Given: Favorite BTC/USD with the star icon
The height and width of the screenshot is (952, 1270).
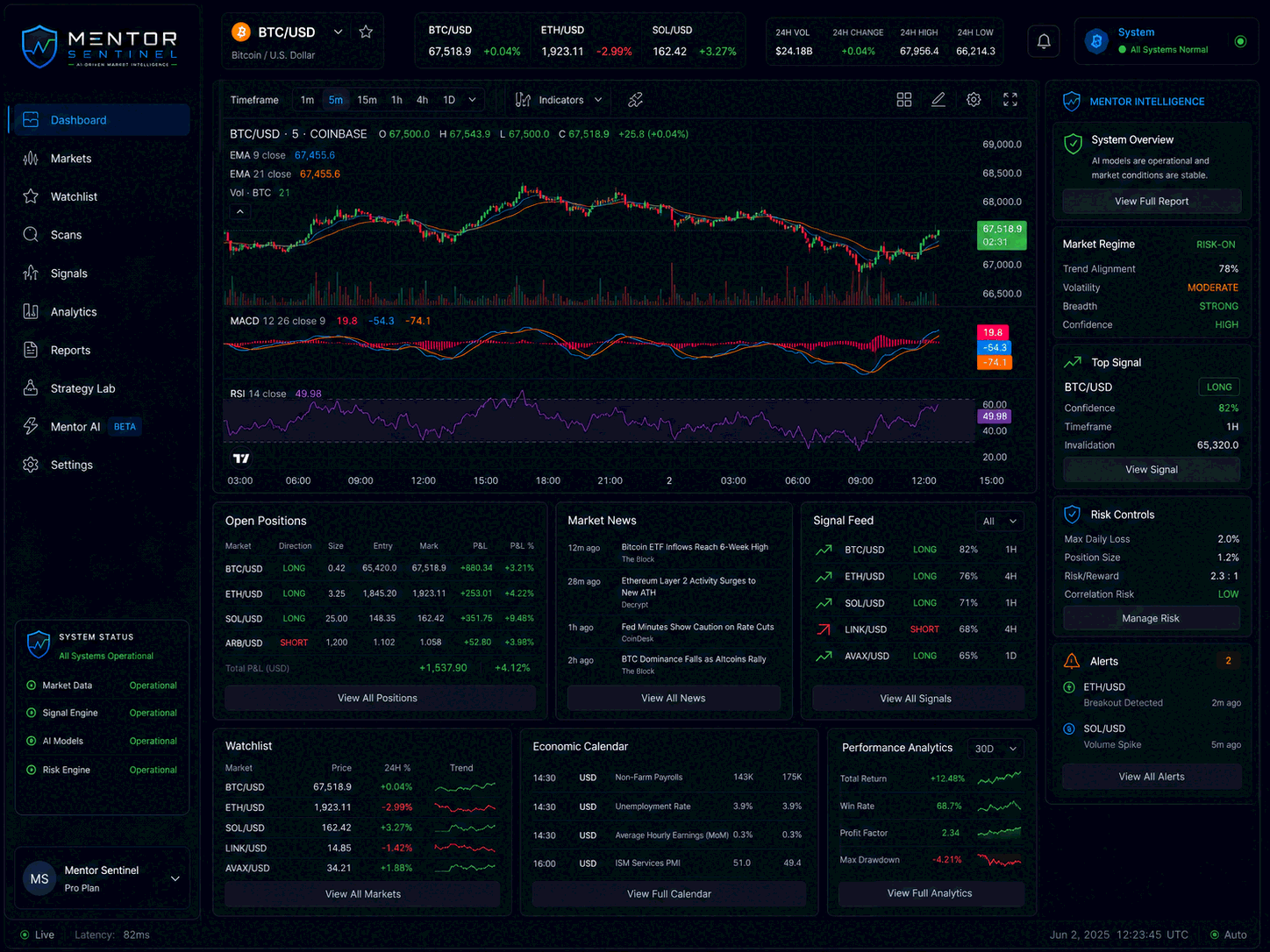Looking at the screenshot, I should (x=366, y=32).
